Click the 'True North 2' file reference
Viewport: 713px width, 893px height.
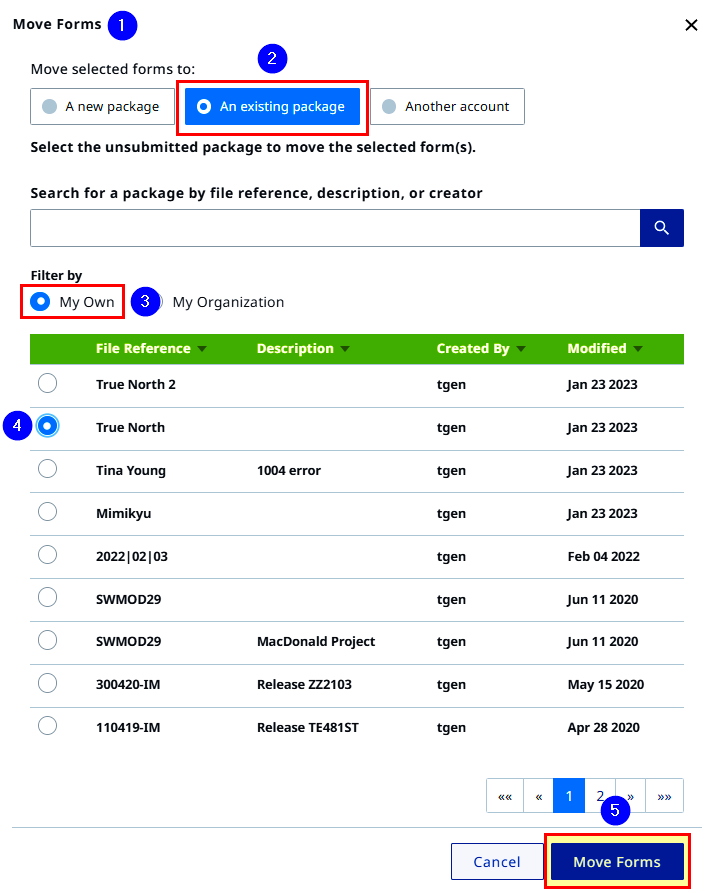coord(136,384)
